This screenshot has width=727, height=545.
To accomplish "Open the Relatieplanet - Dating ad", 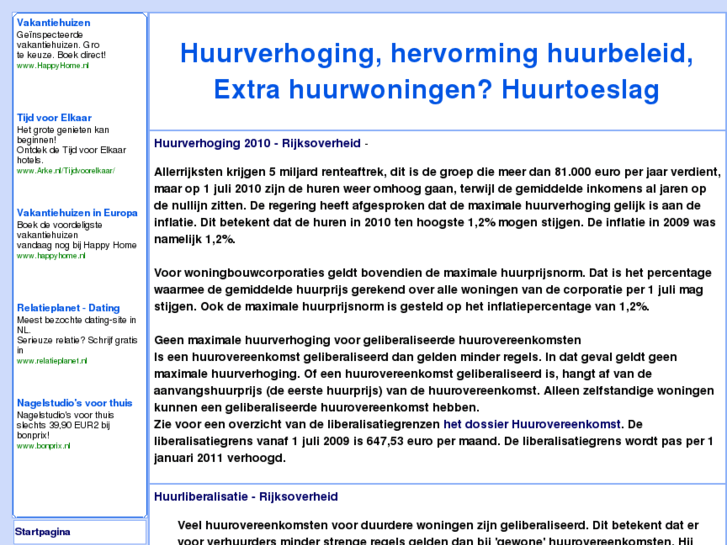I will [x=68, y=308].
